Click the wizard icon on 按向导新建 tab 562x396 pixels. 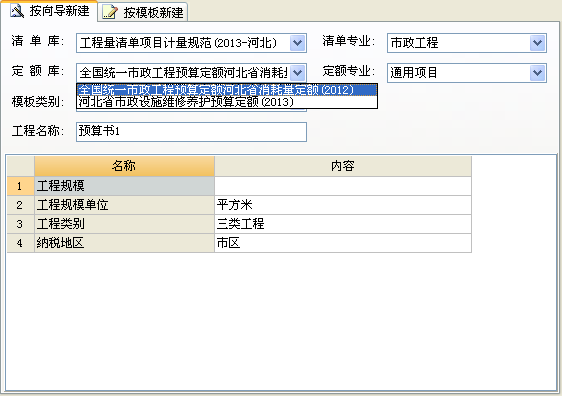tap(17, 11)
